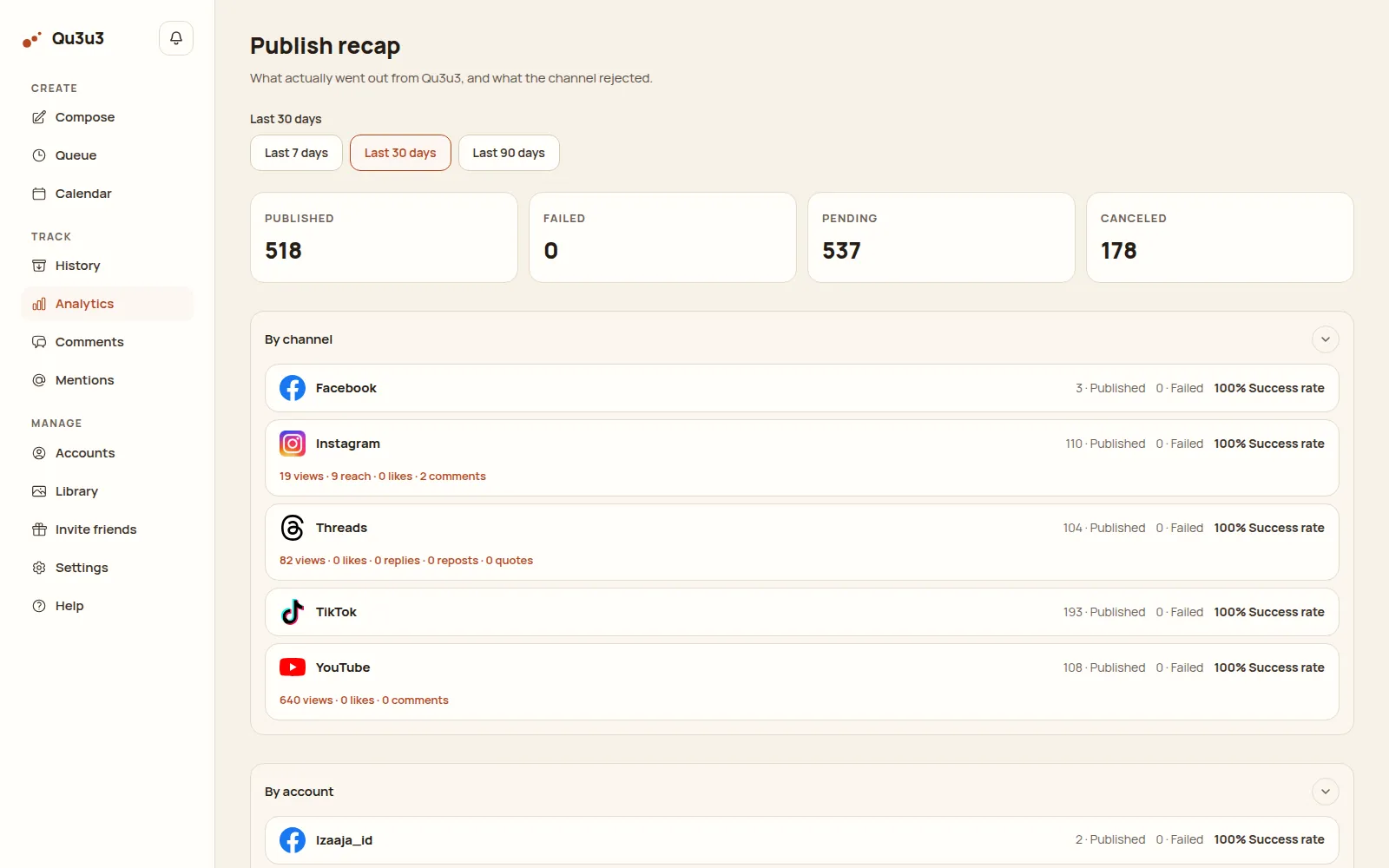
Task: Open Invite friends link
Action: point(107,529)
